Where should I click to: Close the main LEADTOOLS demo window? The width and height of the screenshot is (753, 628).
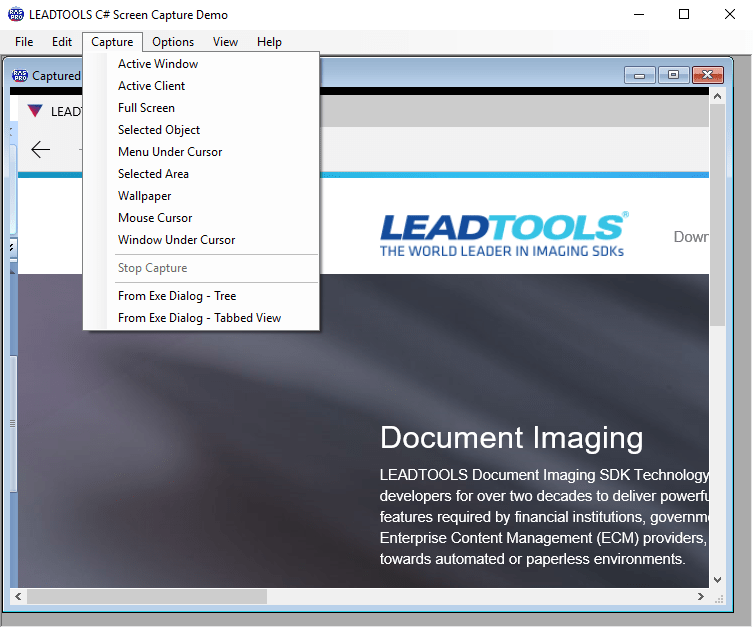[730, 14]
